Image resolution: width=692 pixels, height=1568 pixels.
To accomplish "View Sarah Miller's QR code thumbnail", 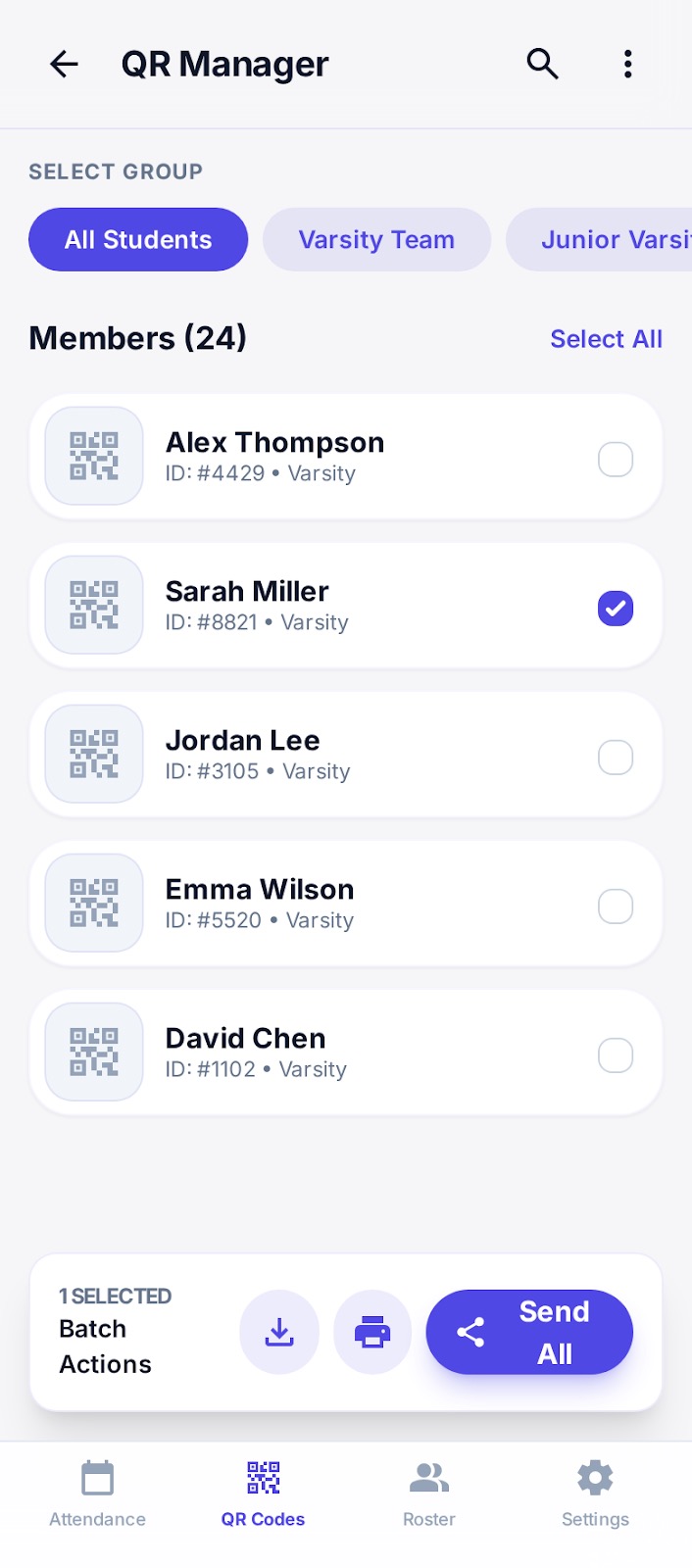I will coord(93,605).
